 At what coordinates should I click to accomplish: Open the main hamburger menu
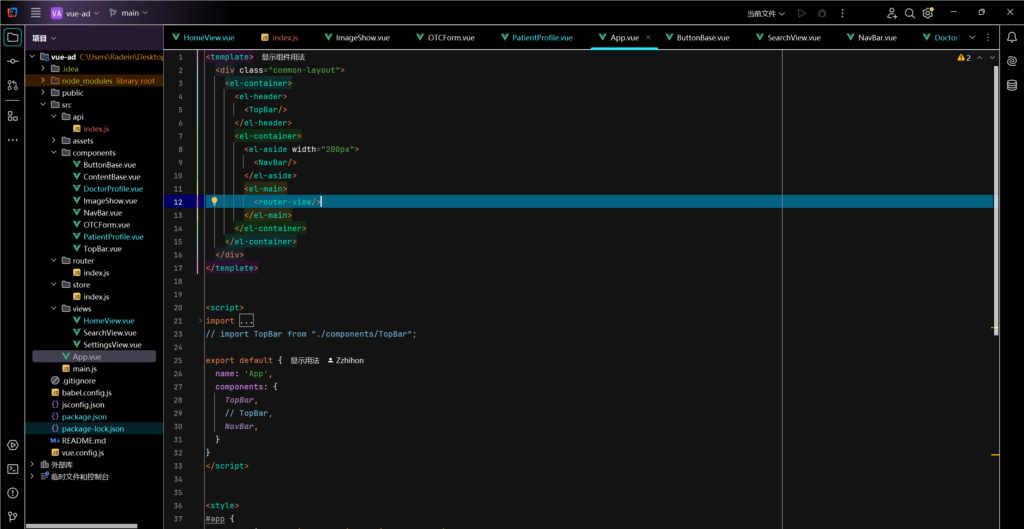coord(36,13)
